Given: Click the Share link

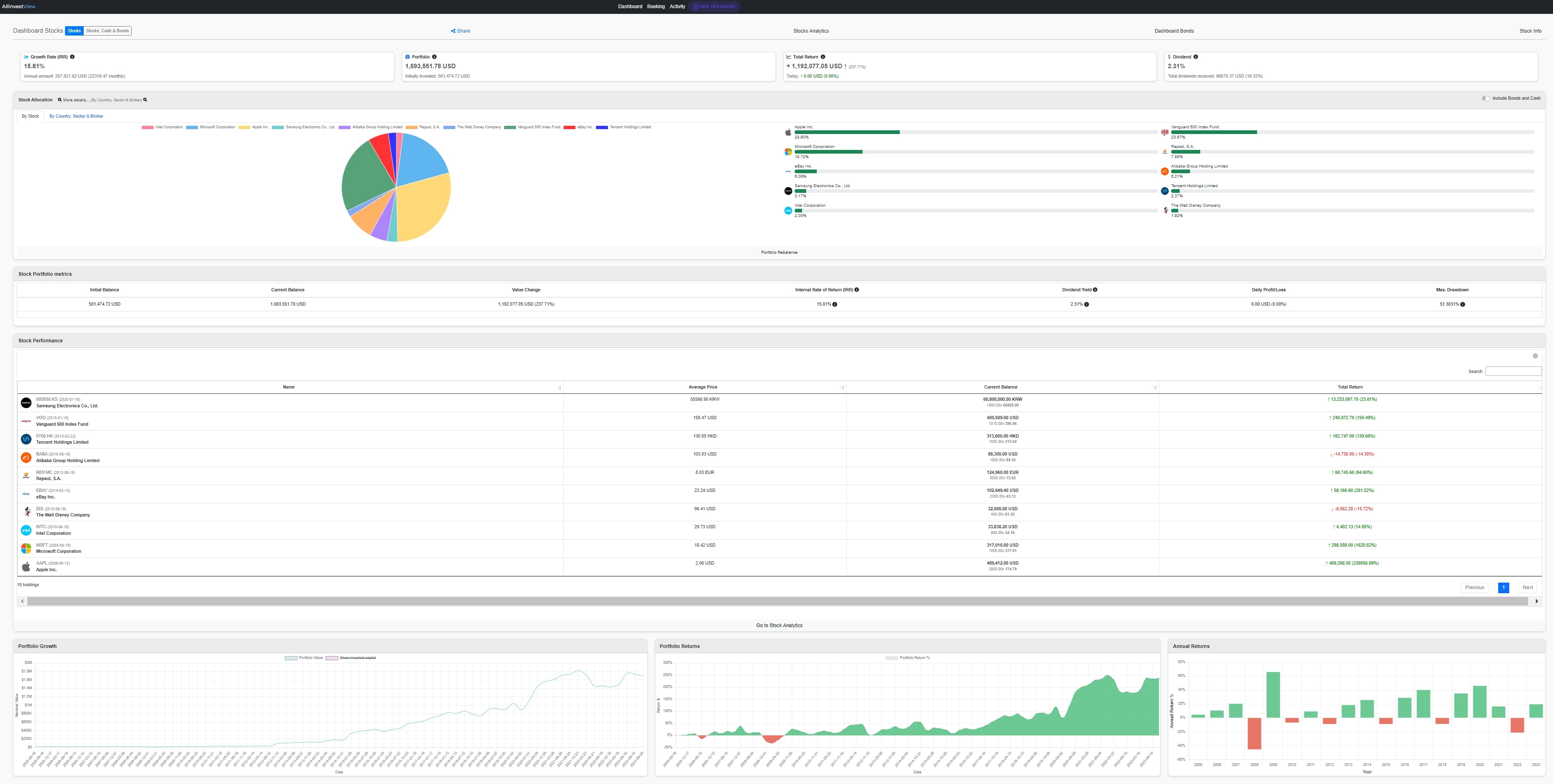Looking at the screenshot, I should (x=461, y=31).
